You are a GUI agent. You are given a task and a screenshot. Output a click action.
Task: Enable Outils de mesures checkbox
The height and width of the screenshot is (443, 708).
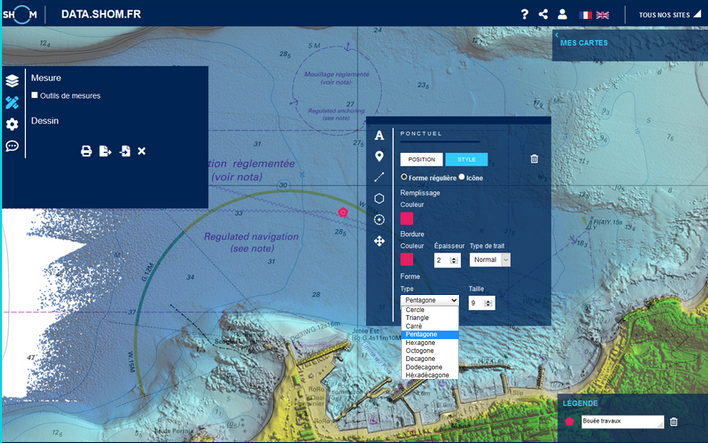(35, 95)
